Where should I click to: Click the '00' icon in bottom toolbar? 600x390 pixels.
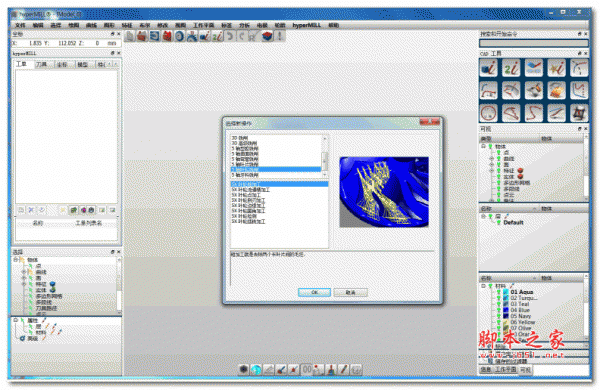[307, 370]
